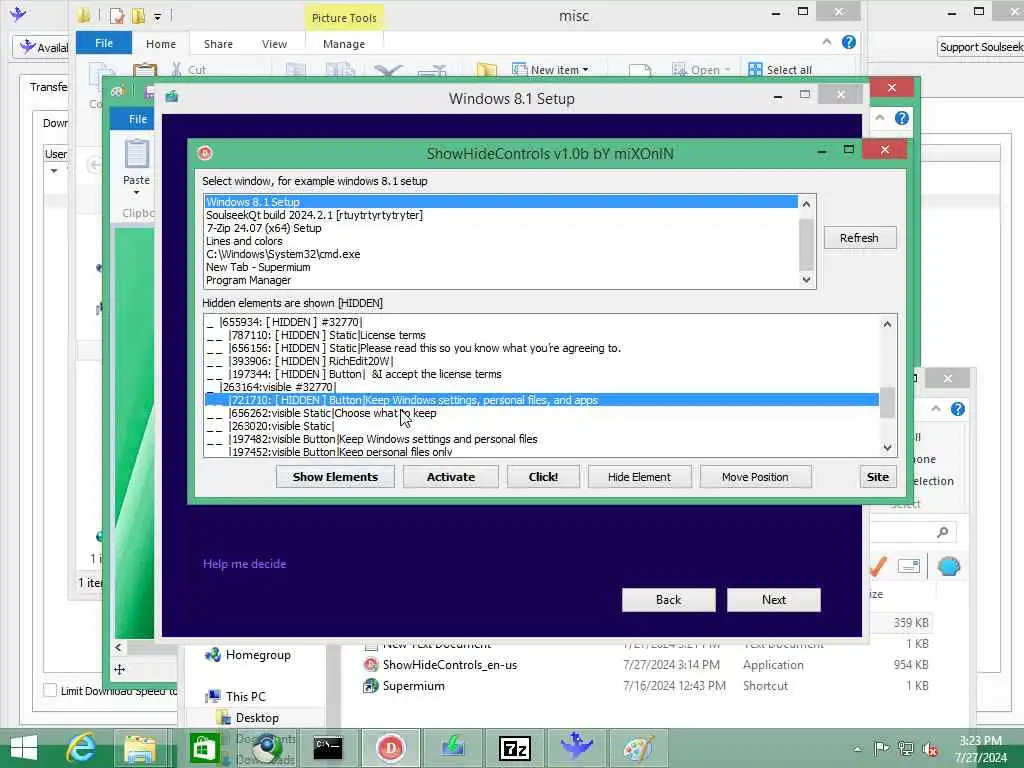Open the Manage tab under Picture Tools
The width and height of the screenshot is (1024, 768).
[x=344, y=44]
